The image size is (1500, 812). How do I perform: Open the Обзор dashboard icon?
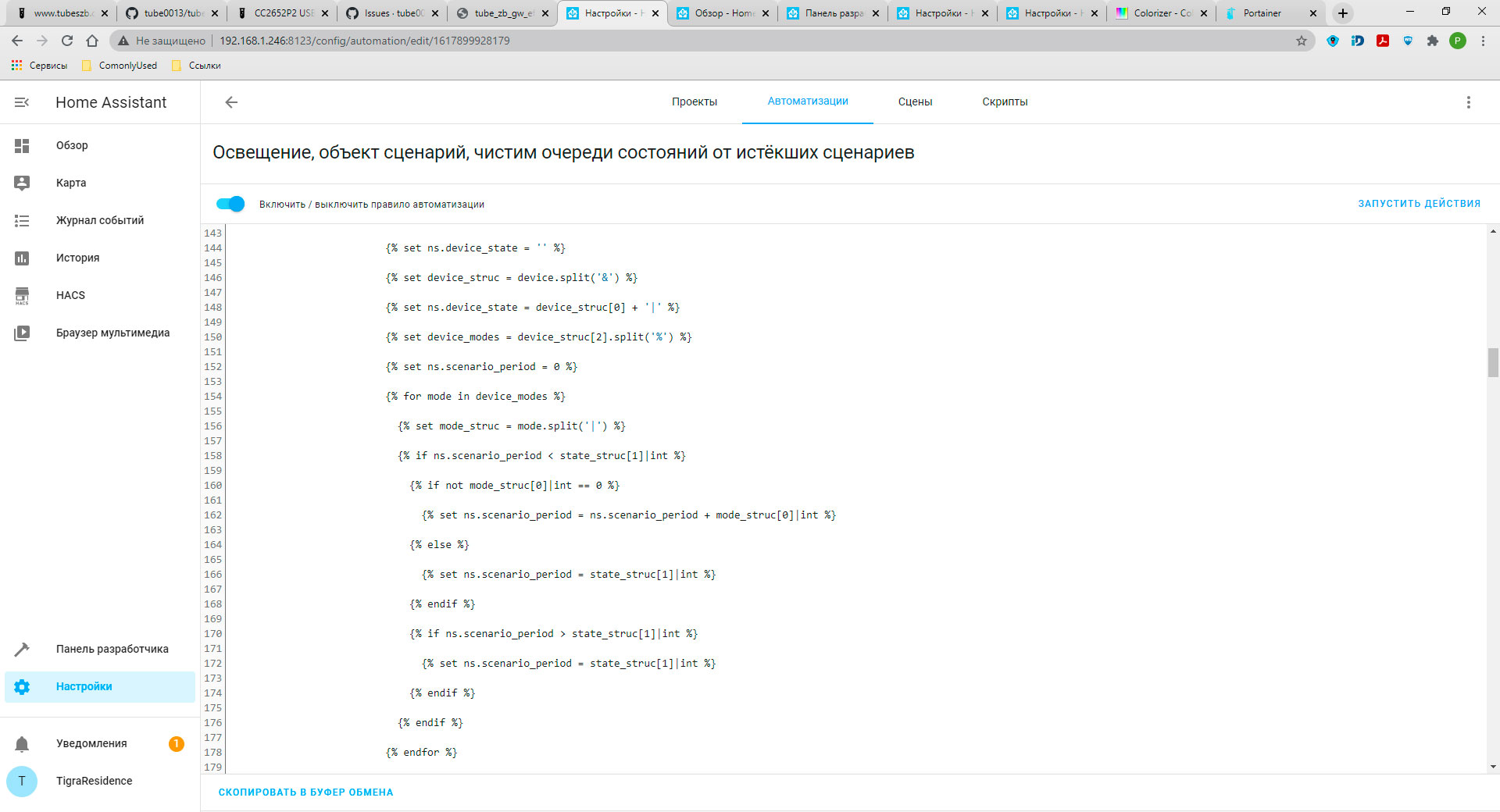coord(22,145)
